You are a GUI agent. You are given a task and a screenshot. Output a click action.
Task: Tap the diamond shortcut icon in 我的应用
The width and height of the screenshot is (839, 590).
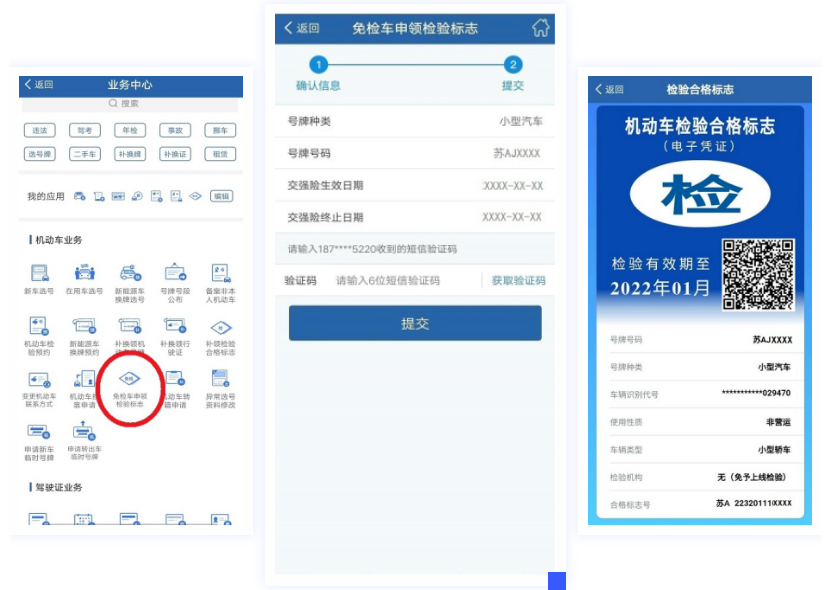pyautogui.click(x=195, y=196)
